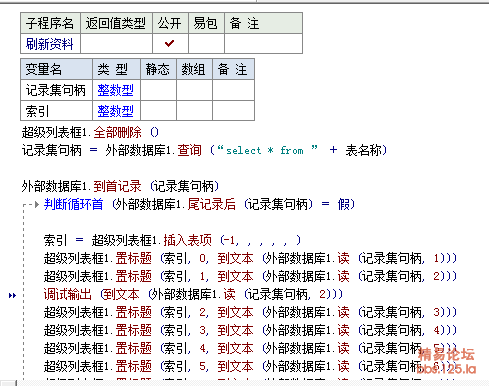Image resolution: width=489 pixels, height=386 pixels.
Task: Select the subroutine name 刷新资料
Action: click(49, 44)
